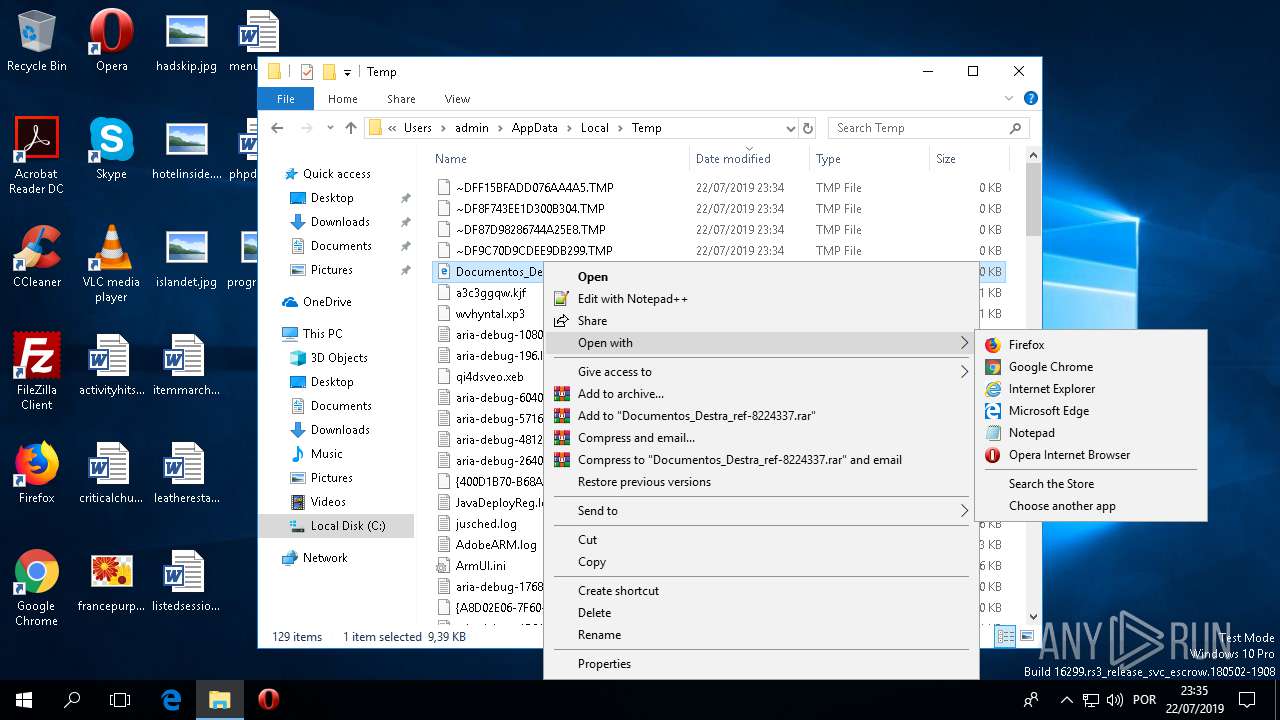
Task: Open the Opera desktop shortcut
Action: 112,41
